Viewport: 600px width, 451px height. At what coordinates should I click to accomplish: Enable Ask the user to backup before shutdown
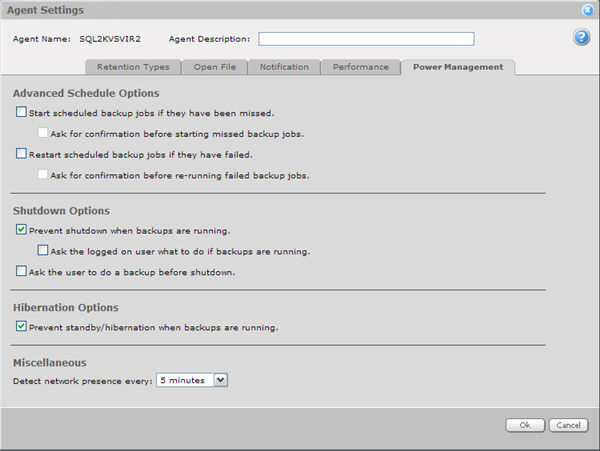click(x=21, y=271)
